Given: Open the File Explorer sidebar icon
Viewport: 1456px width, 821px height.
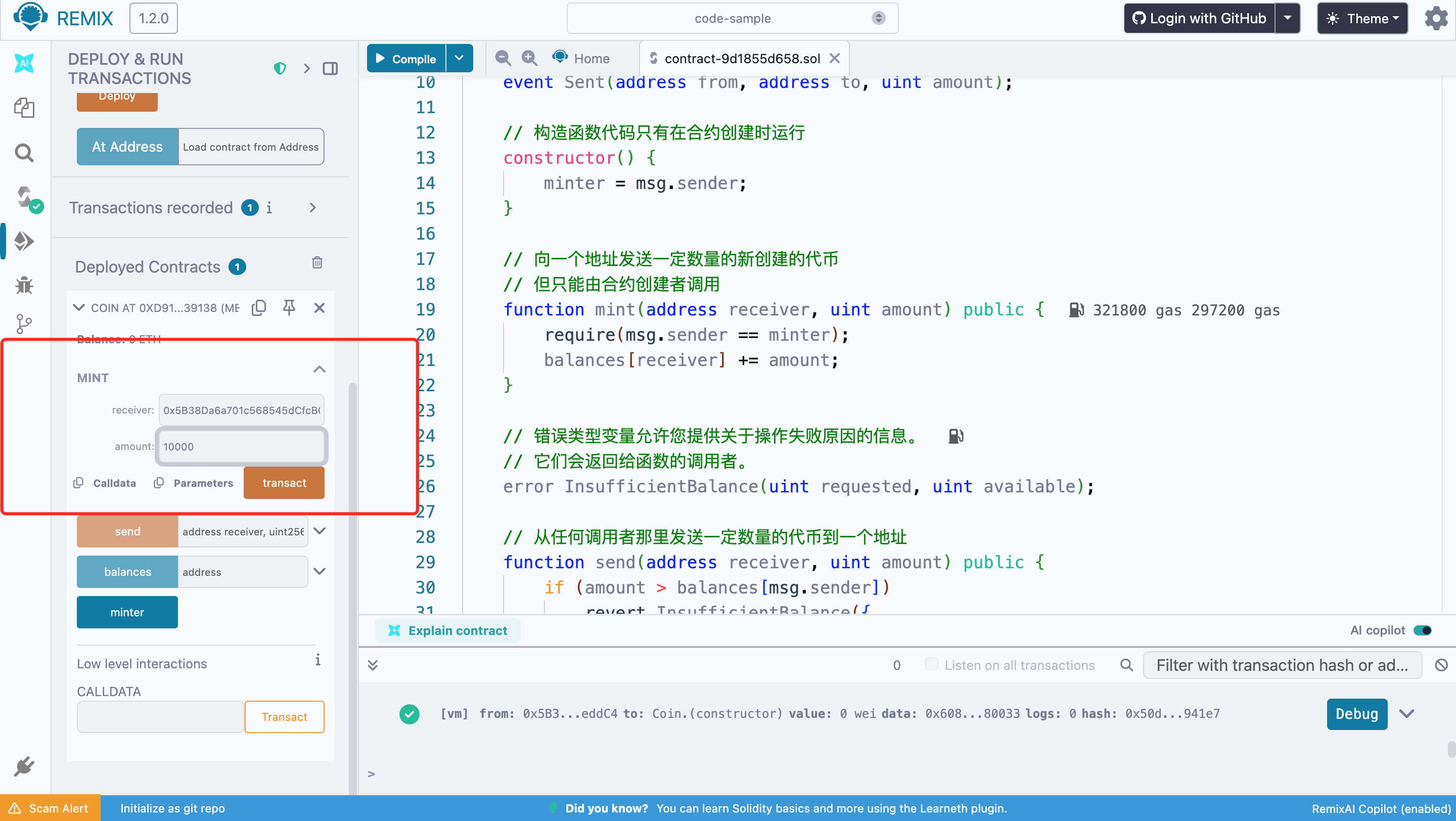Looking at the screenshot, I should pyautogui.click(x=24, y=107).
